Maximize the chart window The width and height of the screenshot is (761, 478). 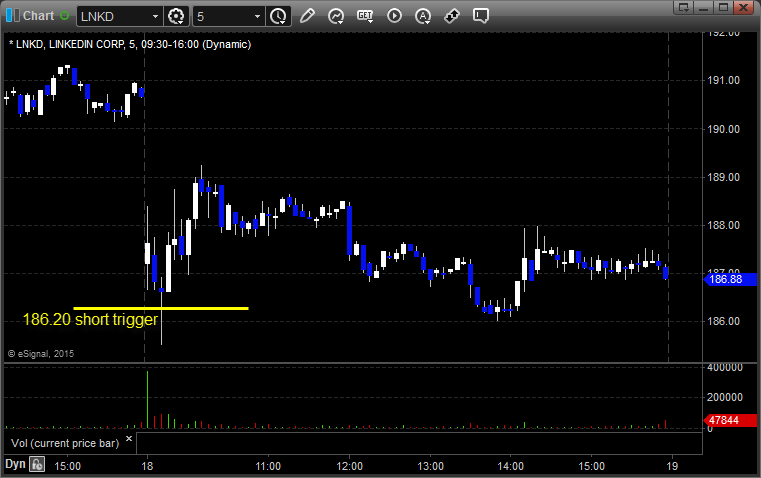tap(723, 7)
